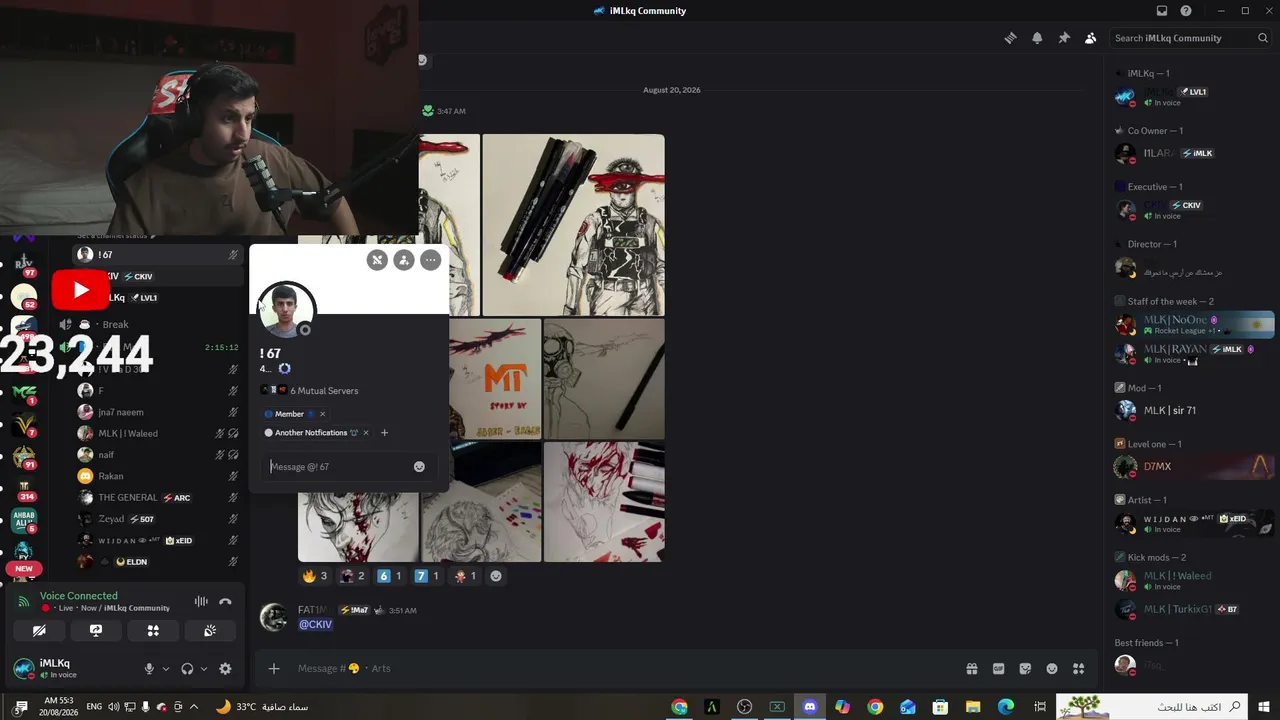Open the more options menu on the profile popout
The width and height of the screenshot is (1280, 720).
tap(431, 260)
